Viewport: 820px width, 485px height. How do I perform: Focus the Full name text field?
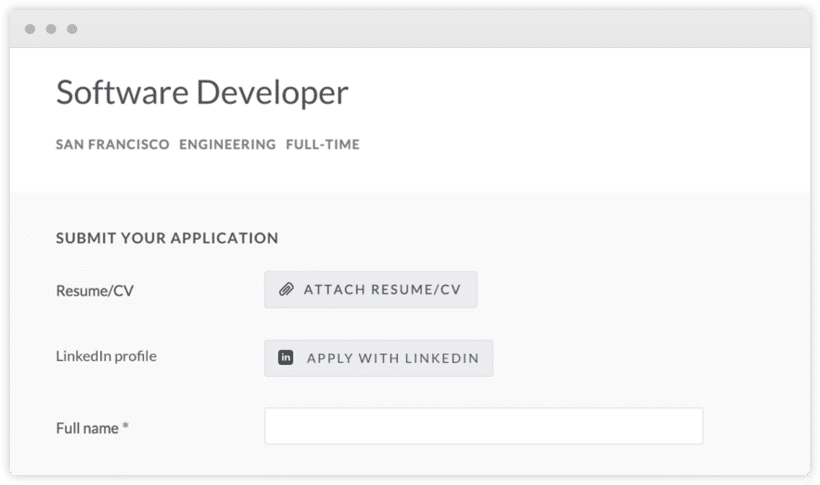point(484,426)
